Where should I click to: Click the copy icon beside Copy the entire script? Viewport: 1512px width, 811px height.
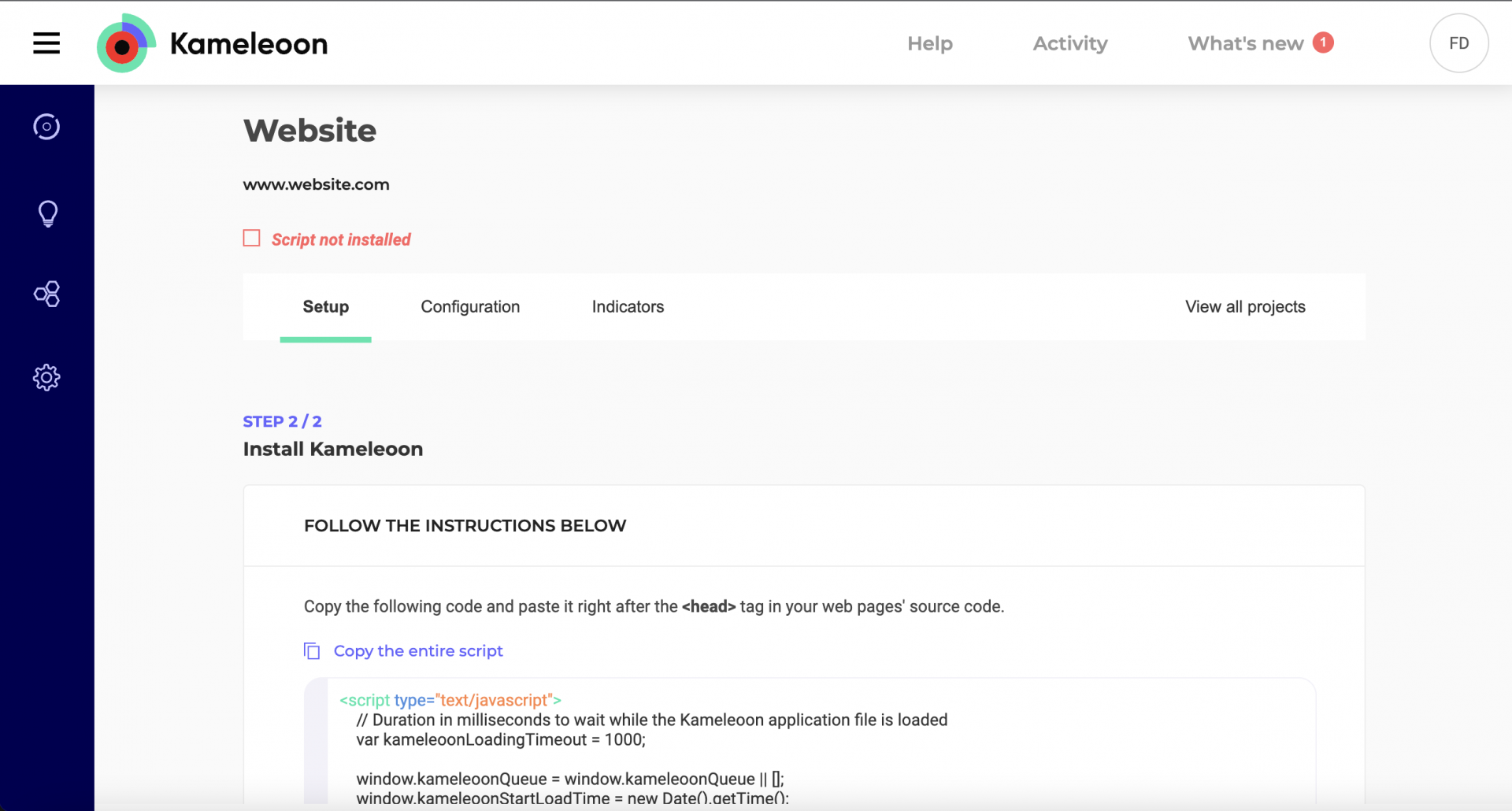click(312, 651)
